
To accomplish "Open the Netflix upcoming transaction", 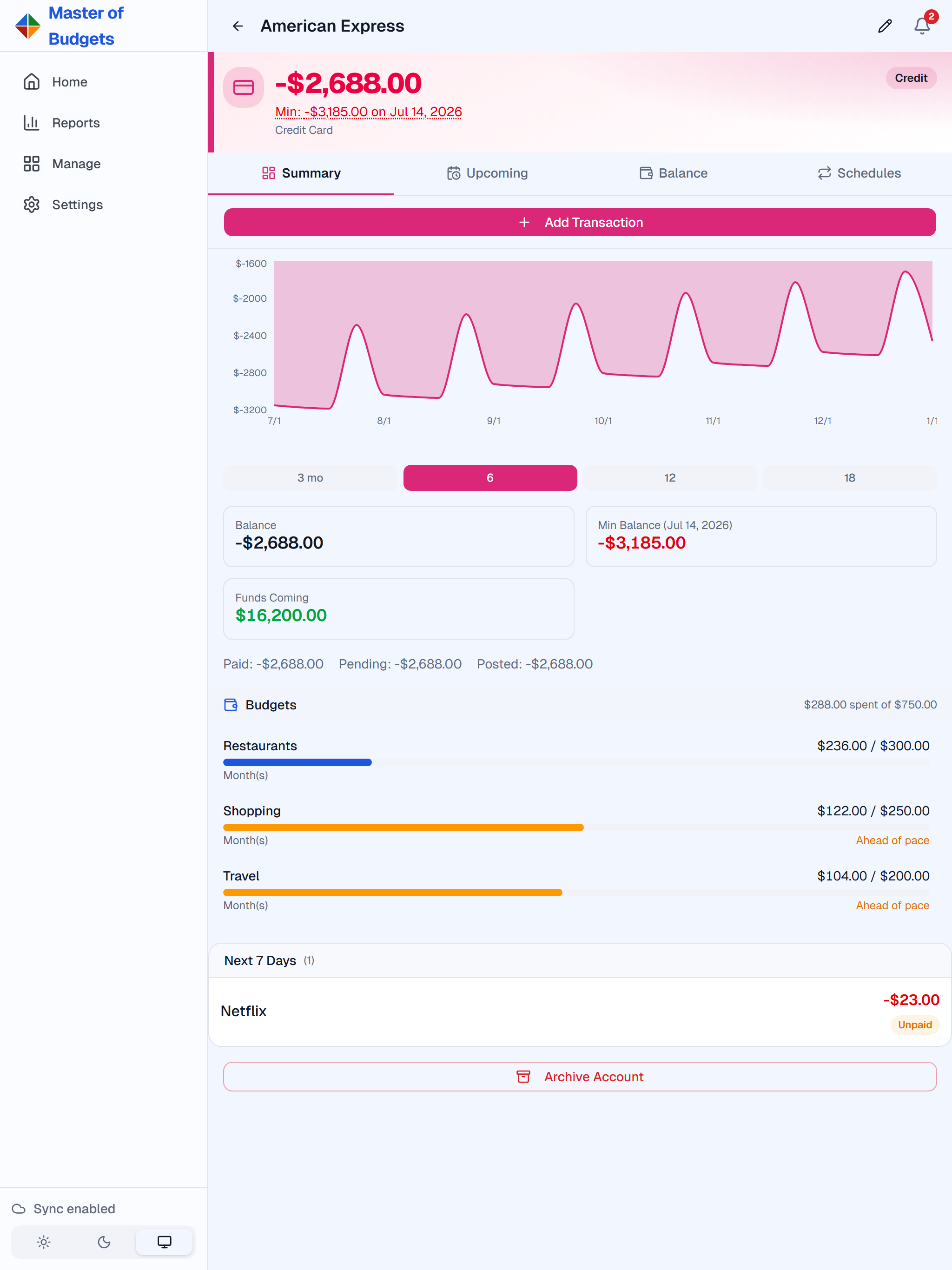I will click(580, 1012).
